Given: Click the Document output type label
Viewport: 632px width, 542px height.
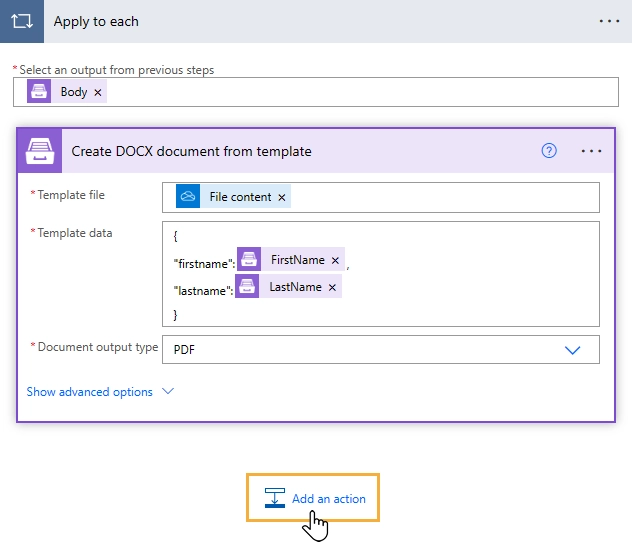Looking at the screenshot, I should pos(98,347).
